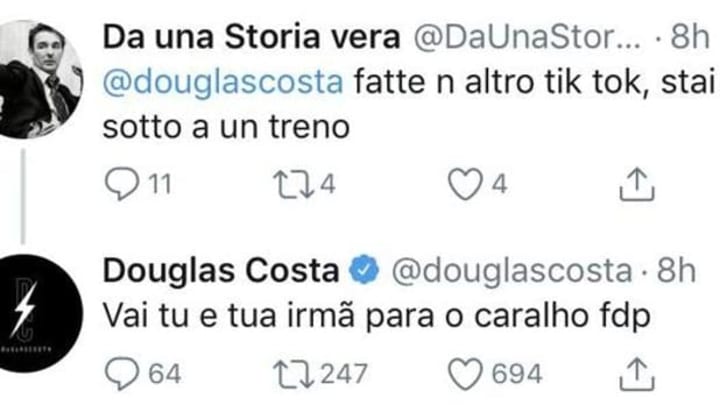Click Douglas Costa's blue verified badge

pyautogui.click(x=364, y=269)
